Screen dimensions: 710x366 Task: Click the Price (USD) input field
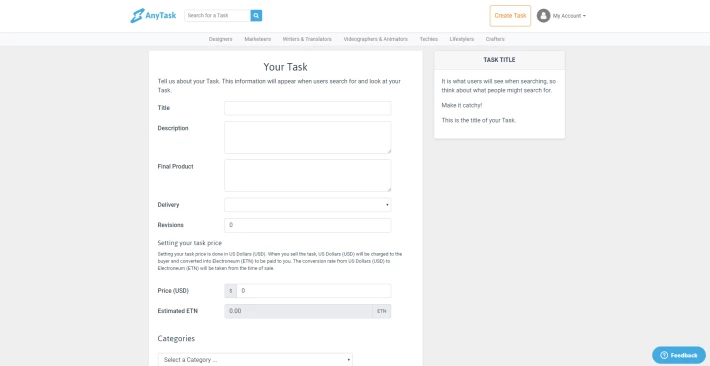tap(314, 291)
